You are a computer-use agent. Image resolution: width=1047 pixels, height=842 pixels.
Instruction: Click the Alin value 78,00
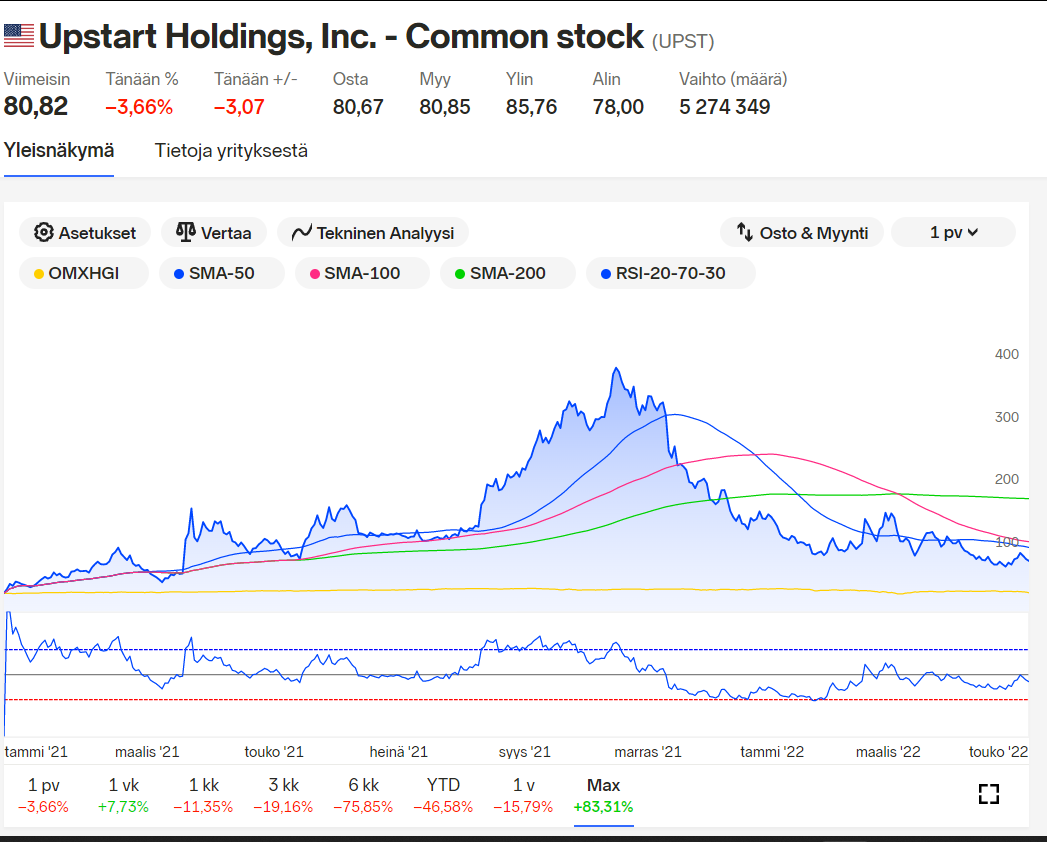point(618,107)
